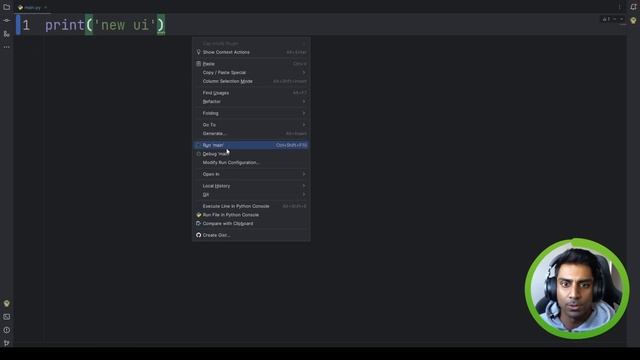Click the Python icon beside Run File in Python Console

coord(198,215)
